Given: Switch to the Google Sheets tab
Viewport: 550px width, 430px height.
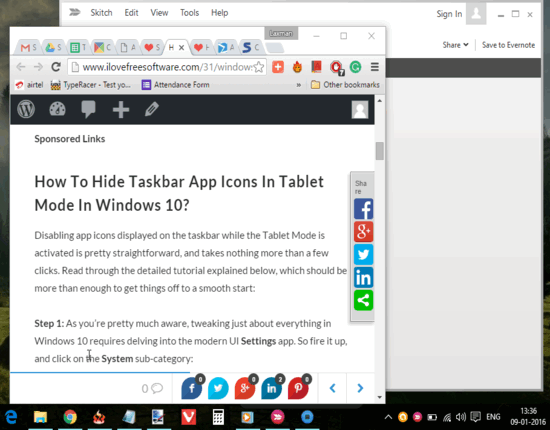Looking at the screenshot, I should point(78,48).
